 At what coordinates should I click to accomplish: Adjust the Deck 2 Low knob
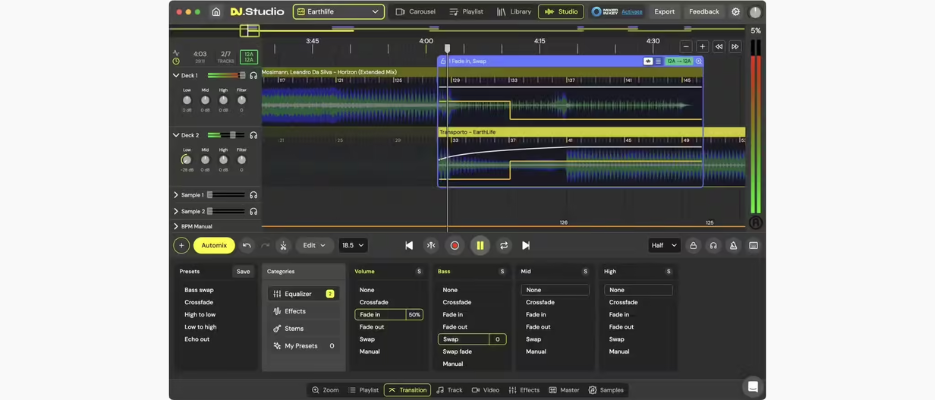[187, 160]
